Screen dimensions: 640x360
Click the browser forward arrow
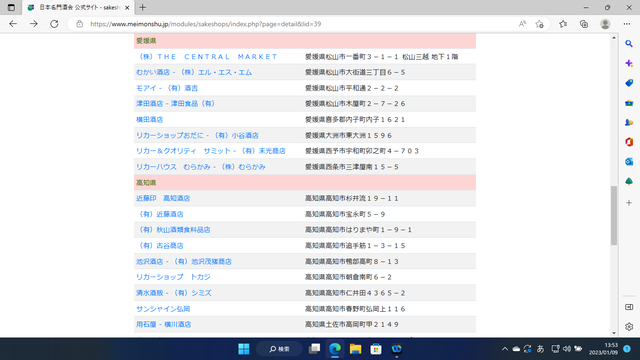[x=34, y=24]
